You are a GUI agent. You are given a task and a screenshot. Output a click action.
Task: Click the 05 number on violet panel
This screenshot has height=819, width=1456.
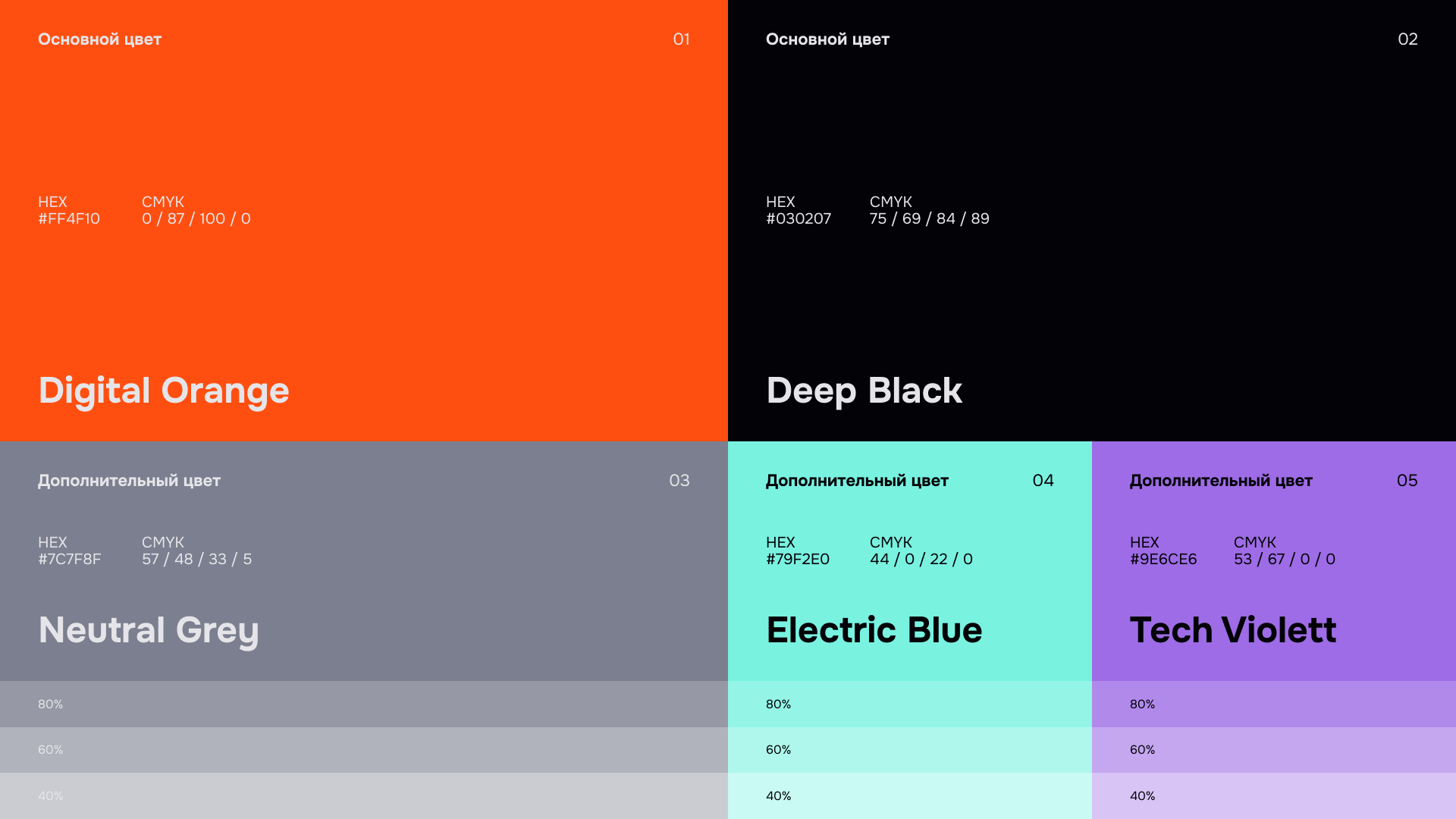1407,481
